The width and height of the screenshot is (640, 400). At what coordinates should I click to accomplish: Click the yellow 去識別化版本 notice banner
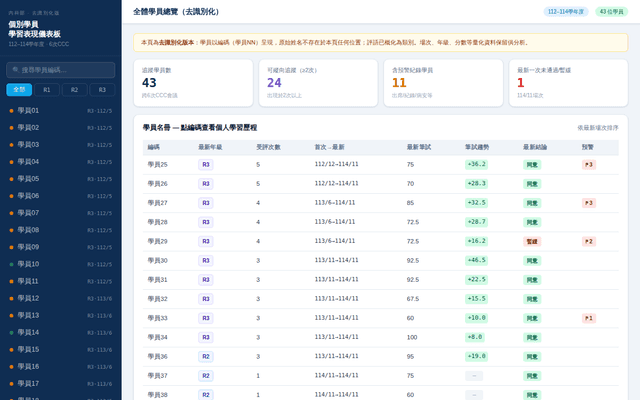380,42
